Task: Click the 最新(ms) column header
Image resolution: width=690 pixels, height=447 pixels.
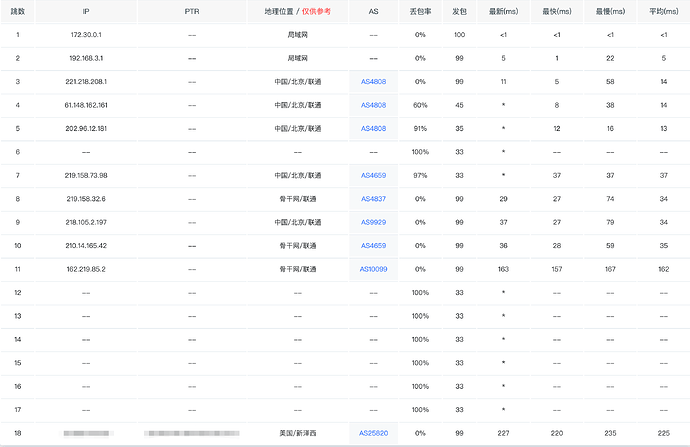Action: (x=503, y=11)
